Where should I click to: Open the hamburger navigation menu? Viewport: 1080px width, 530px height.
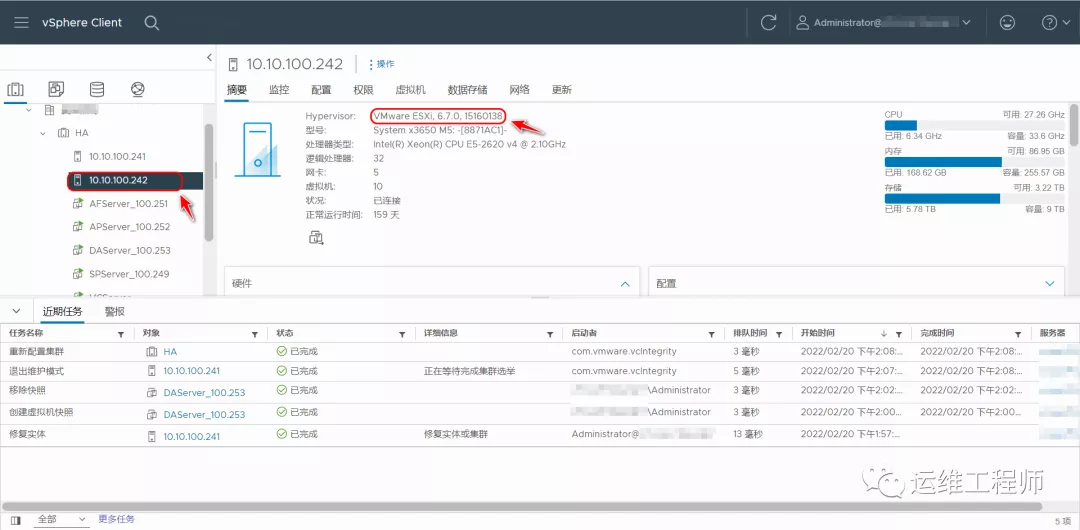(x=21, y=22)
